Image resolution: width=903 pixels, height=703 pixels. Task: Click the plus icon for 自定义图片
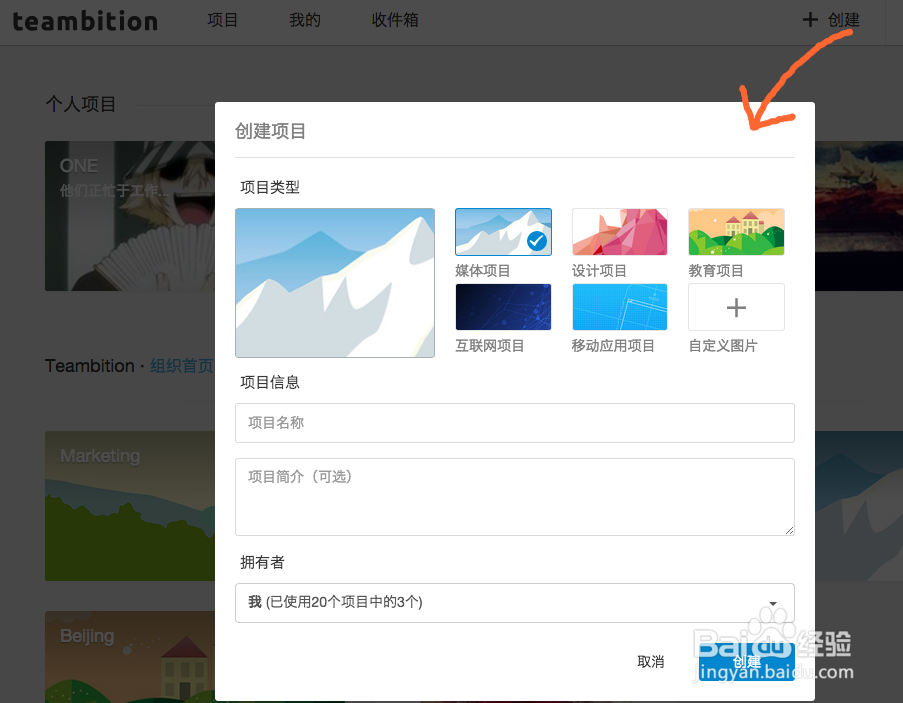(736, 307)
